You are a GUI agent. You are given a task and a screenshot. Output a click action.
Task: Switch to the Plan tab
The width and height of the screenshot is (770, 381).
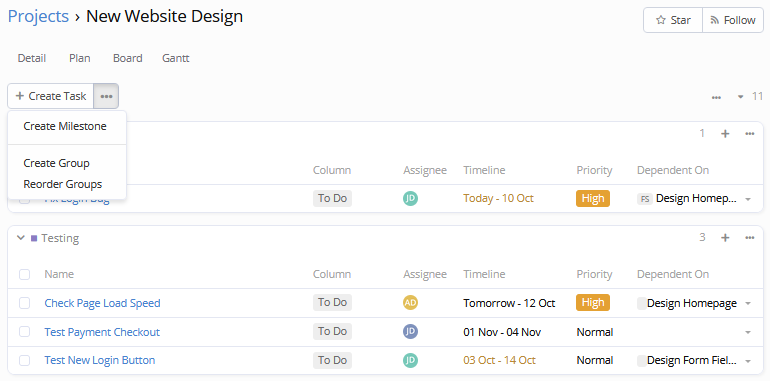tap(80, 58)
